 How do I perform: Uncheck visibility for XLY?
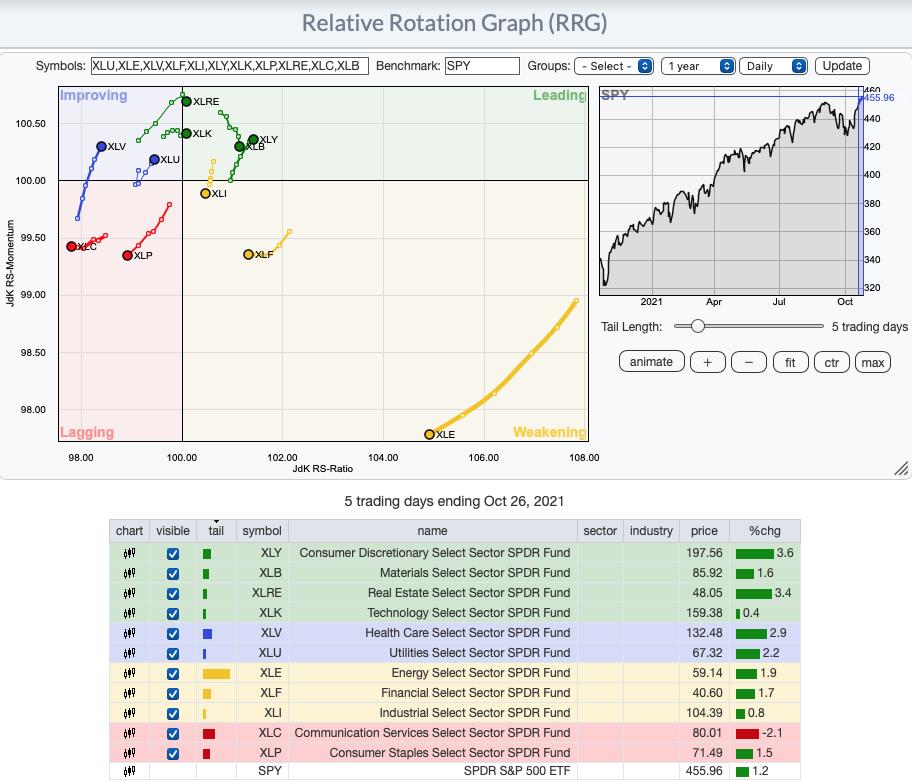click(x=173, y=554)
